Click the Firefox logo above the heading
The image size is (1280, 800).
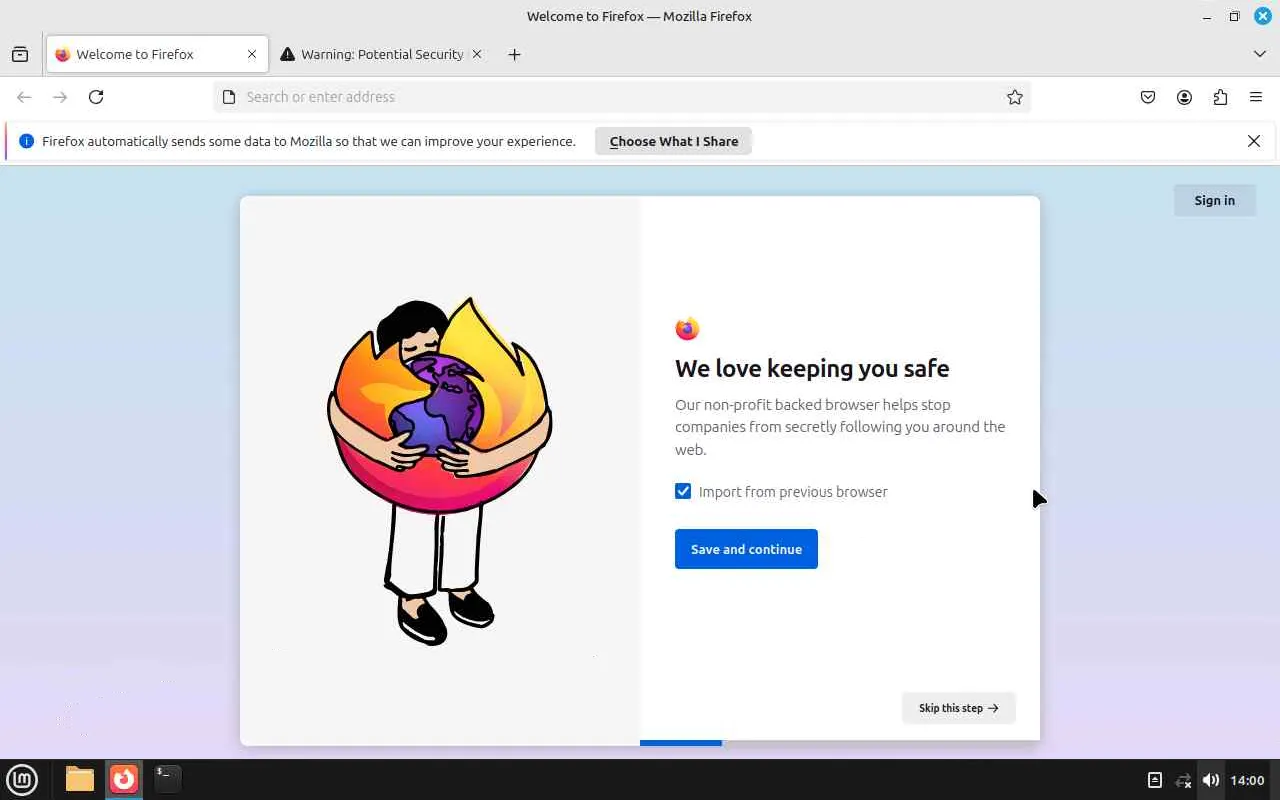(687, 328)
